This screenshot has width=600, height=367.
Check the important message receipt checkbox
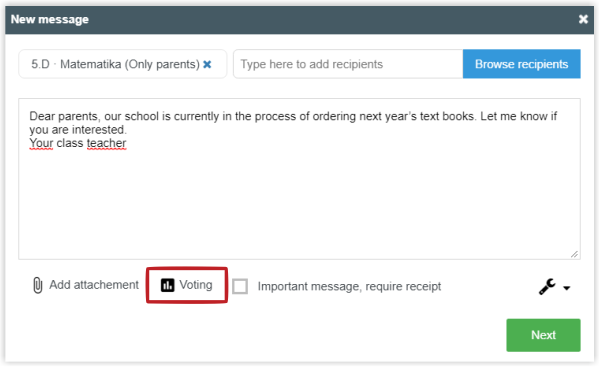pos(240,287)
